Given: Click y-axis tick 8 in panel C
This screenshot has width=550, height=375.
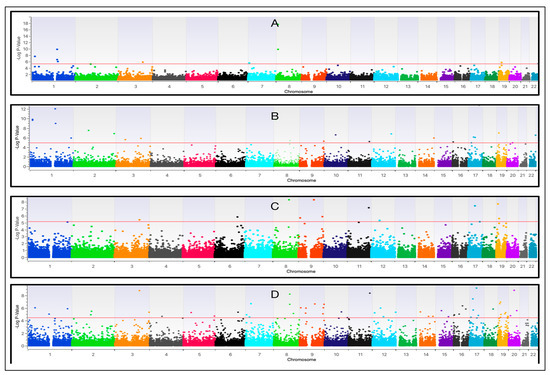Looking at the screenshot, I should click(22, 202).
